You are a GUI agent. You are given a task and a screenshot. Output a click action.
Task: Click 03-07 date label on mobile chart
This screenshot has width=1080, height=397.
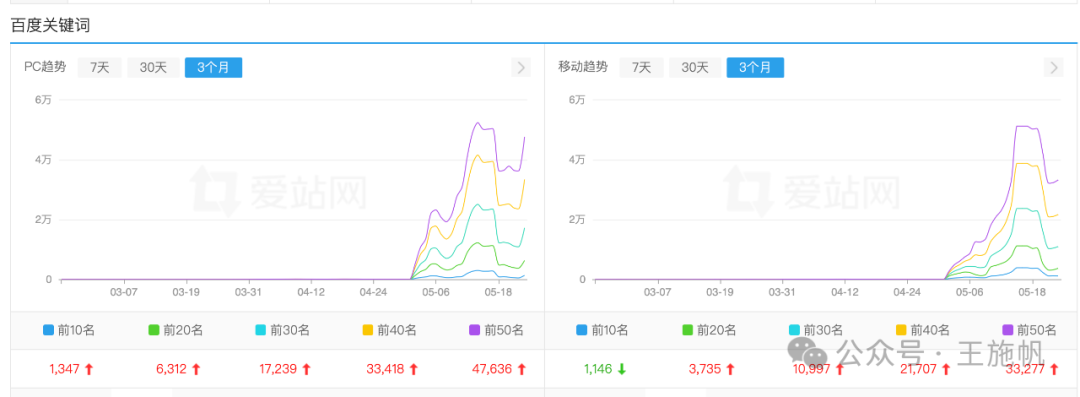(x=657, y=292)
